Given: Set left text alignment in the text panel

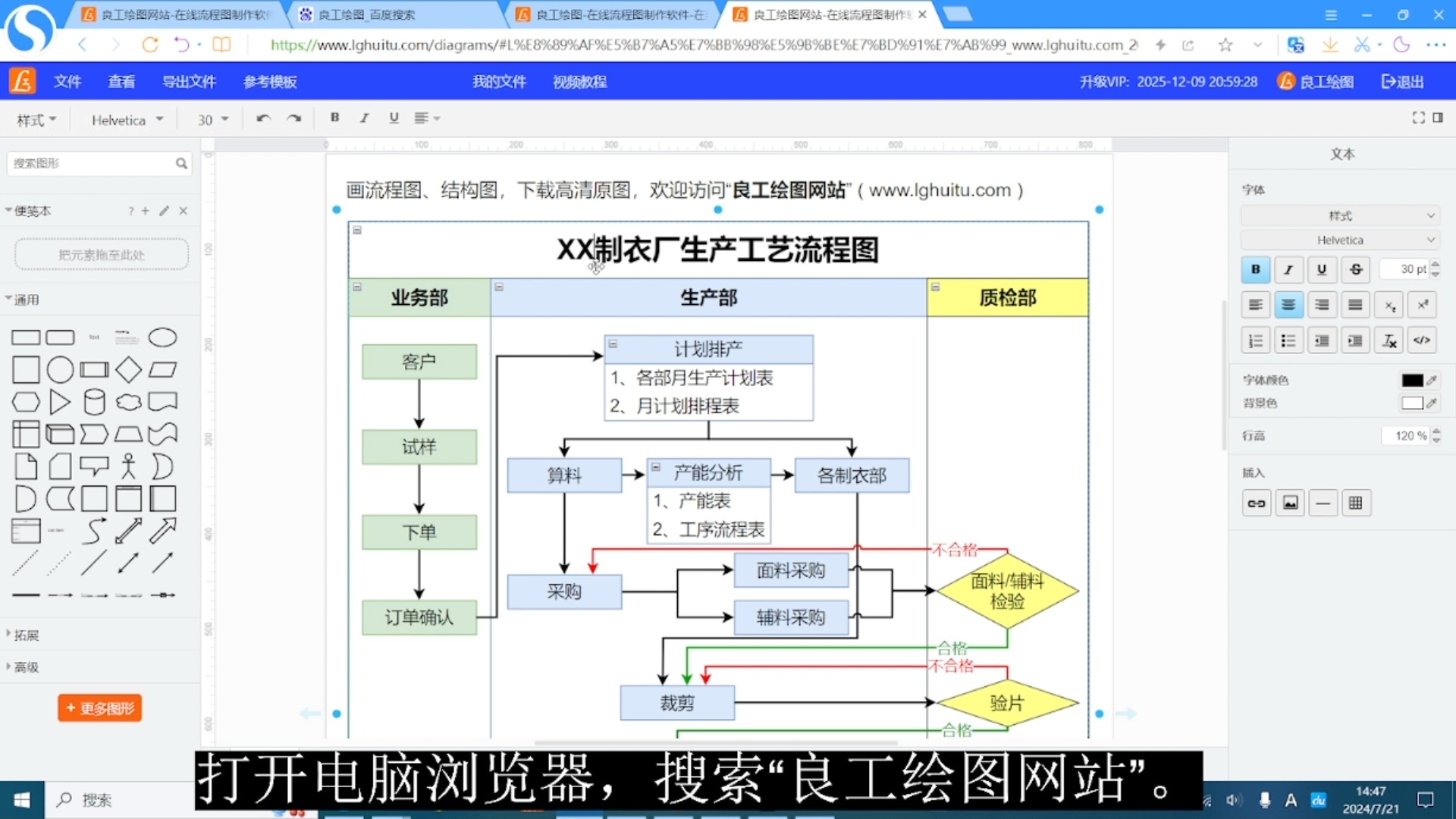Looking at the screenshot, I should point(1256,305).
